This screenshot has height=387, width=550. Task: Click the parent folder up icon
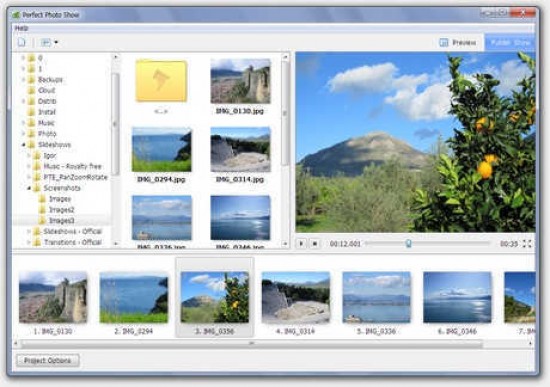click(161, 81)
